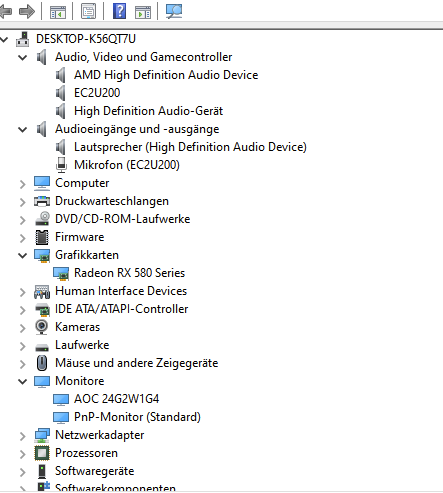Click the Netzwerkadapter label

(x=100, y=435)
